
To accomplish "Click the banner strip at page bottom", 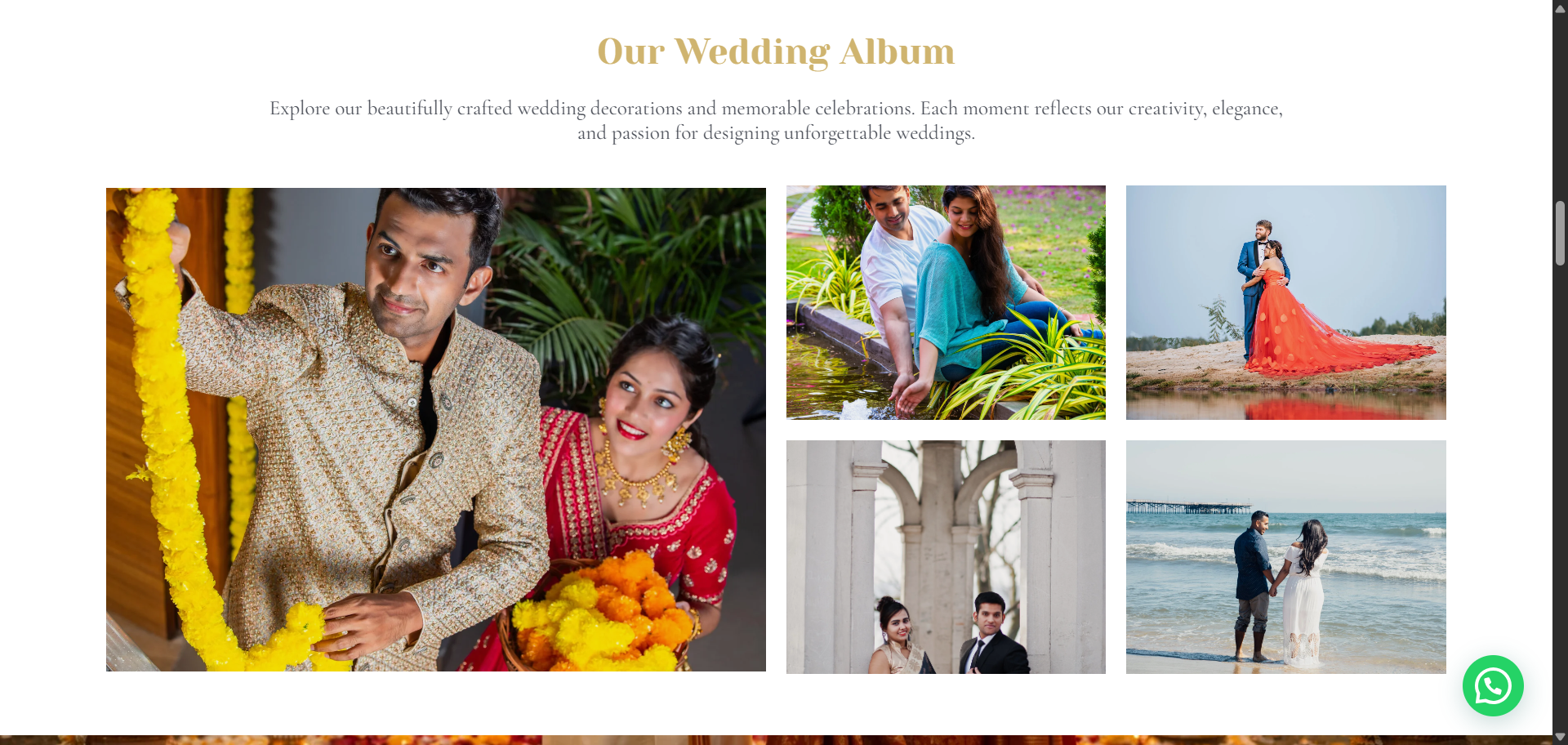I will tap(776, 740).
